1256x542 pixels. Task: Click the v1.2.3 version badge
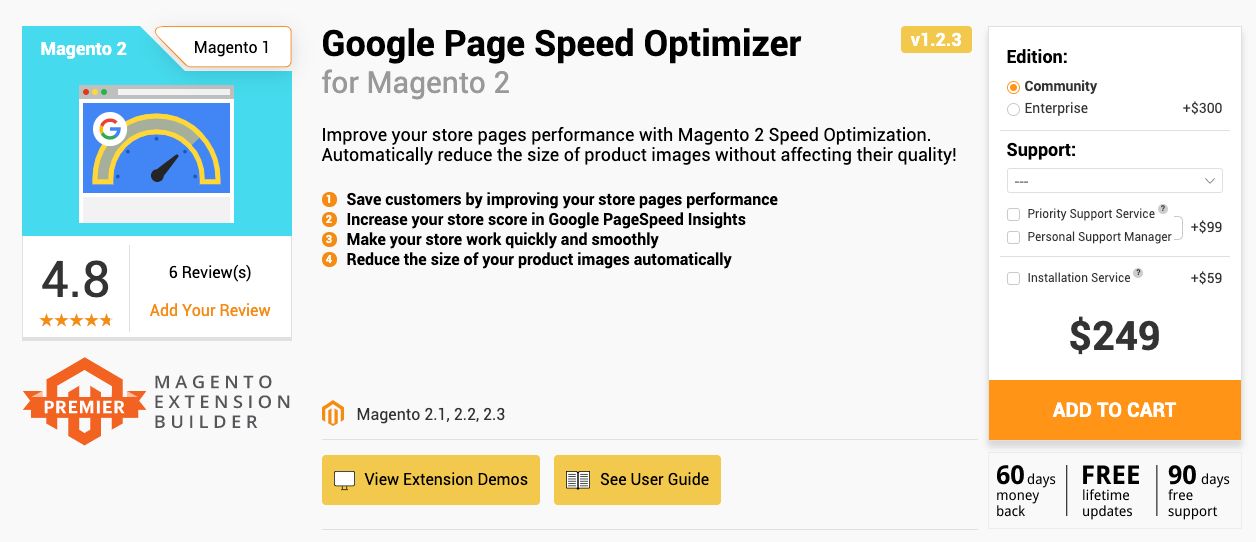(x=936, y=40)
